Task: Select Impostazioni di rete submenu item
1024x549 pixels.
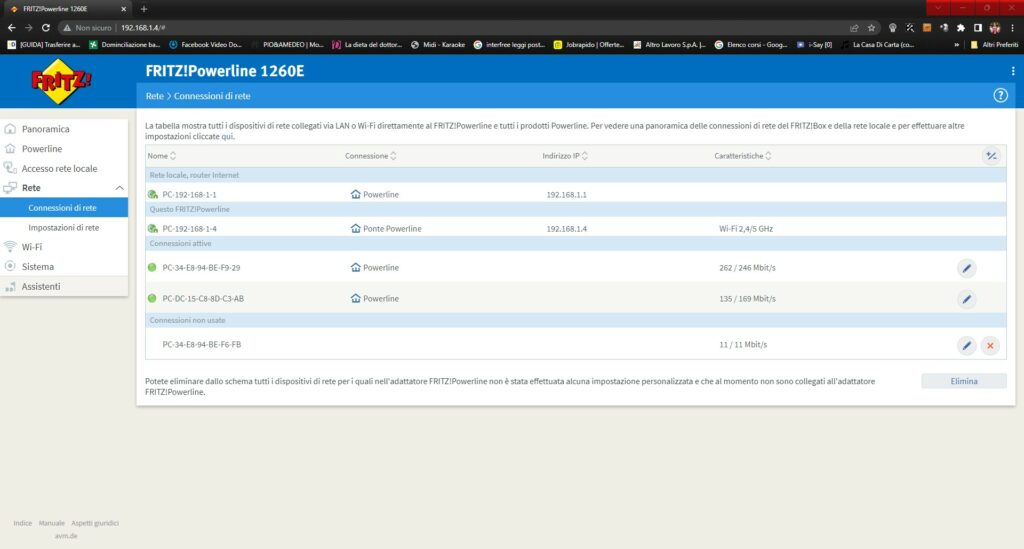Action: point(64,227)
